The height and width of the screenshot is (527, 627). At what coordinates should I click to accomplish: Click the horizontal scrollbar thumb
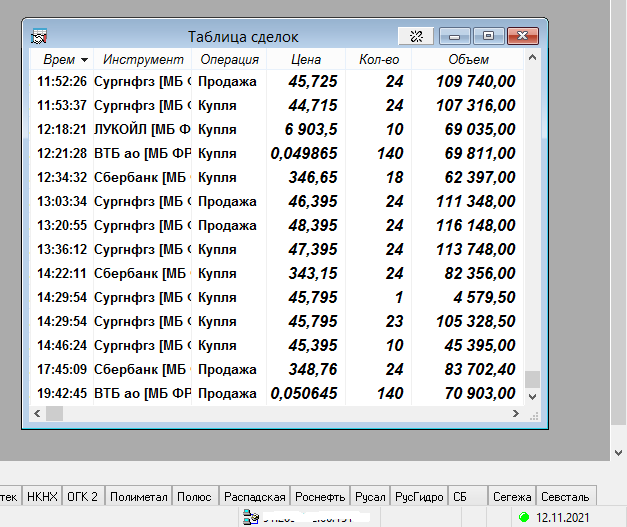coord(54,413)
